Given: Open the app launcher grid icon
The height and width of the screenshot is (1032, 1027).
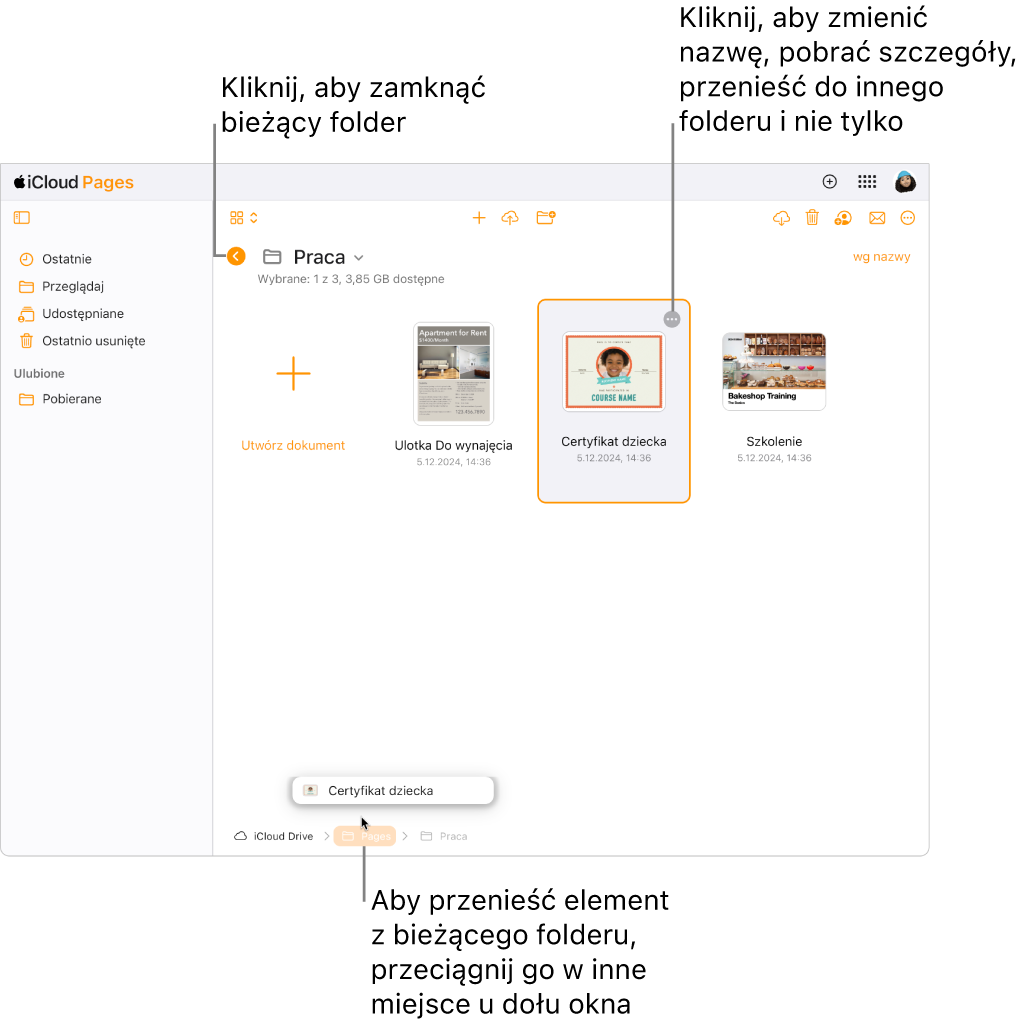Looking at the screenshot, I should tap(867, 182).
